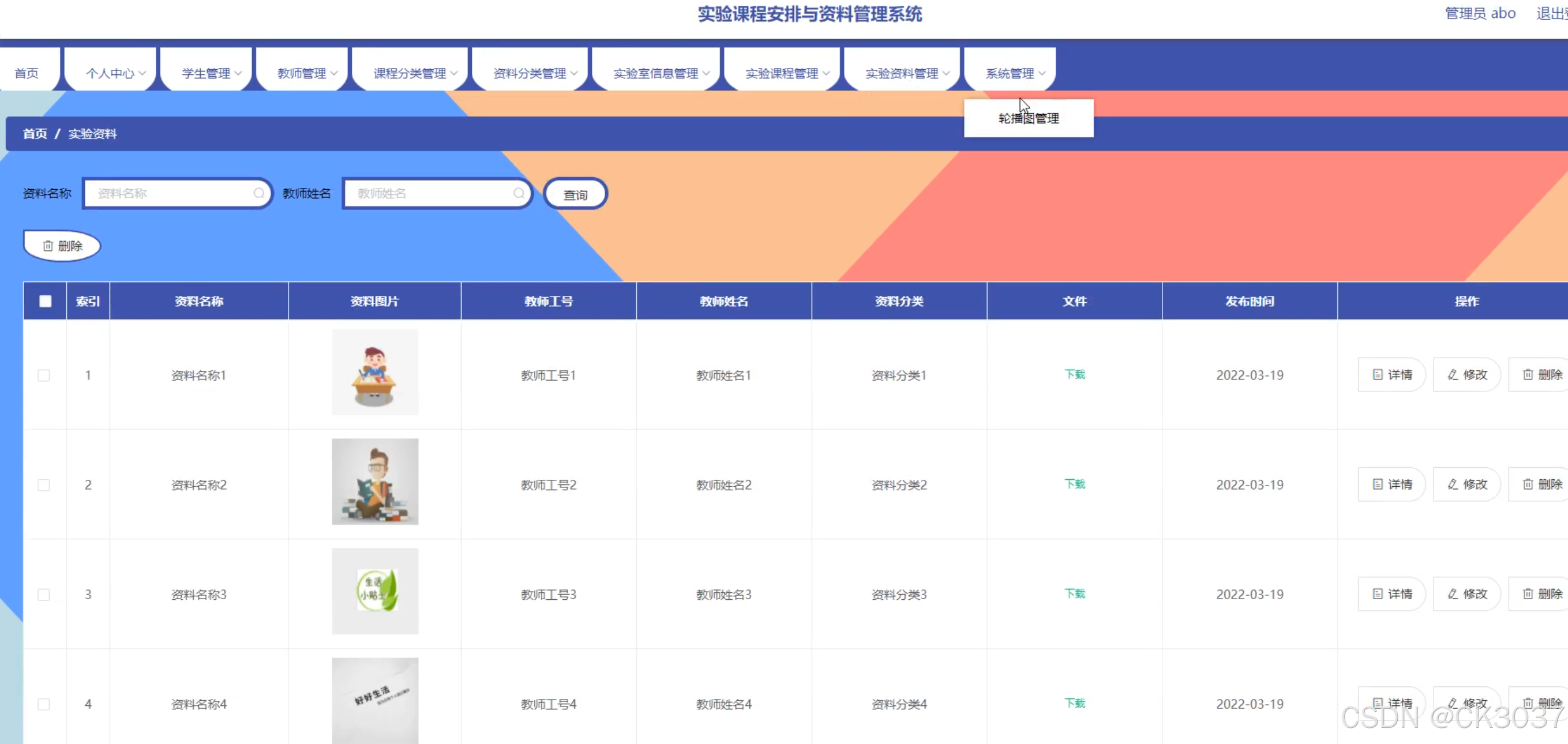This screenshot has width=1568, height=744.
Task: Click 详情 document icon in row 3
Action: click(x=1378, y=593)
